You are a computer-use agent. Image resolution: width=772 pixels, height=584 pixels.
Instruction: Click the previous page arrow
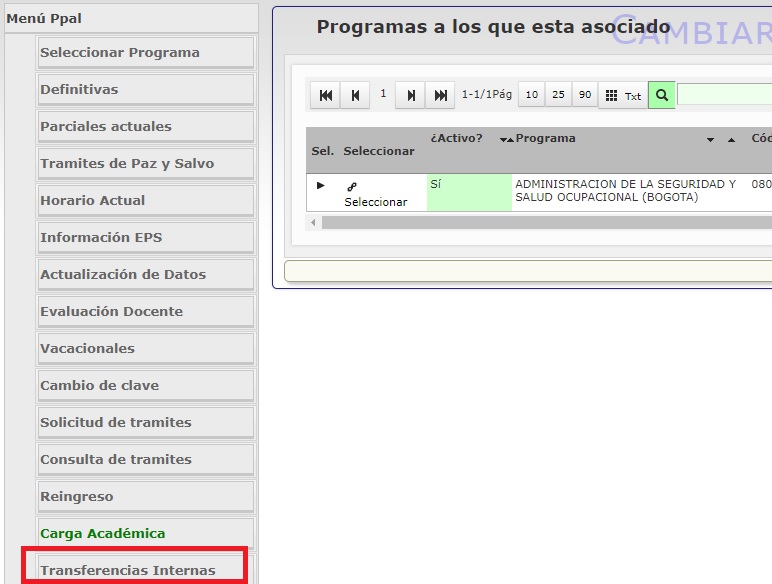click(354, 96)
